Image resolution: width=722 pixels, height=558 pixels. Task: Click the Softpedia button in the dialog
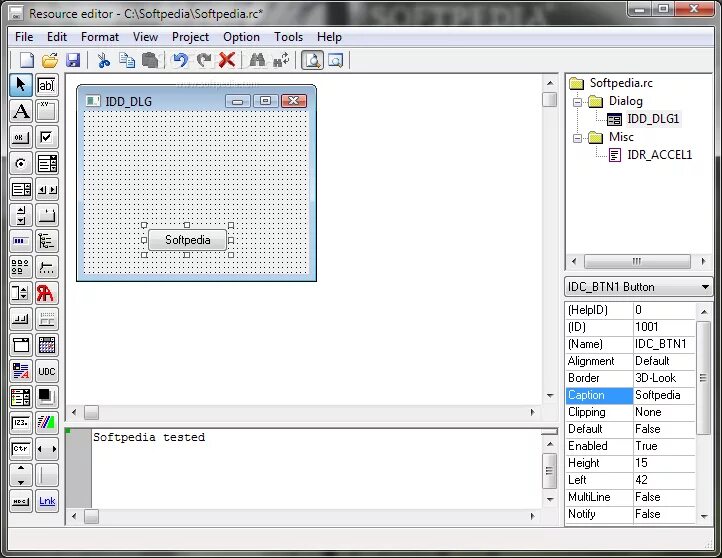187,240
